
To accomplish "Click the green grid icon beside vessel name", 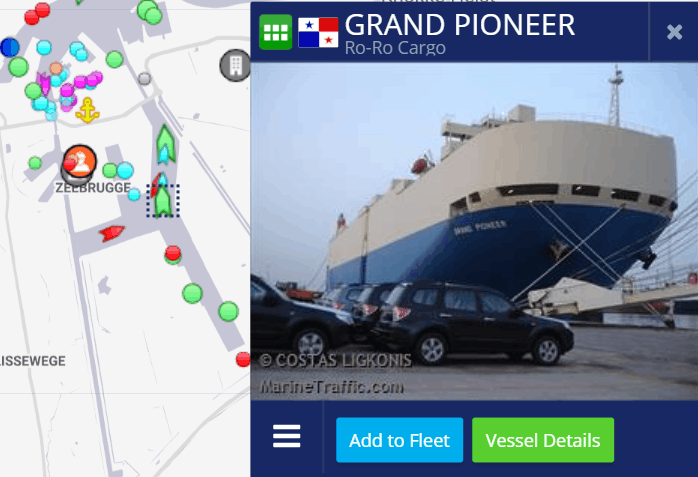I will tap(276, 32).
